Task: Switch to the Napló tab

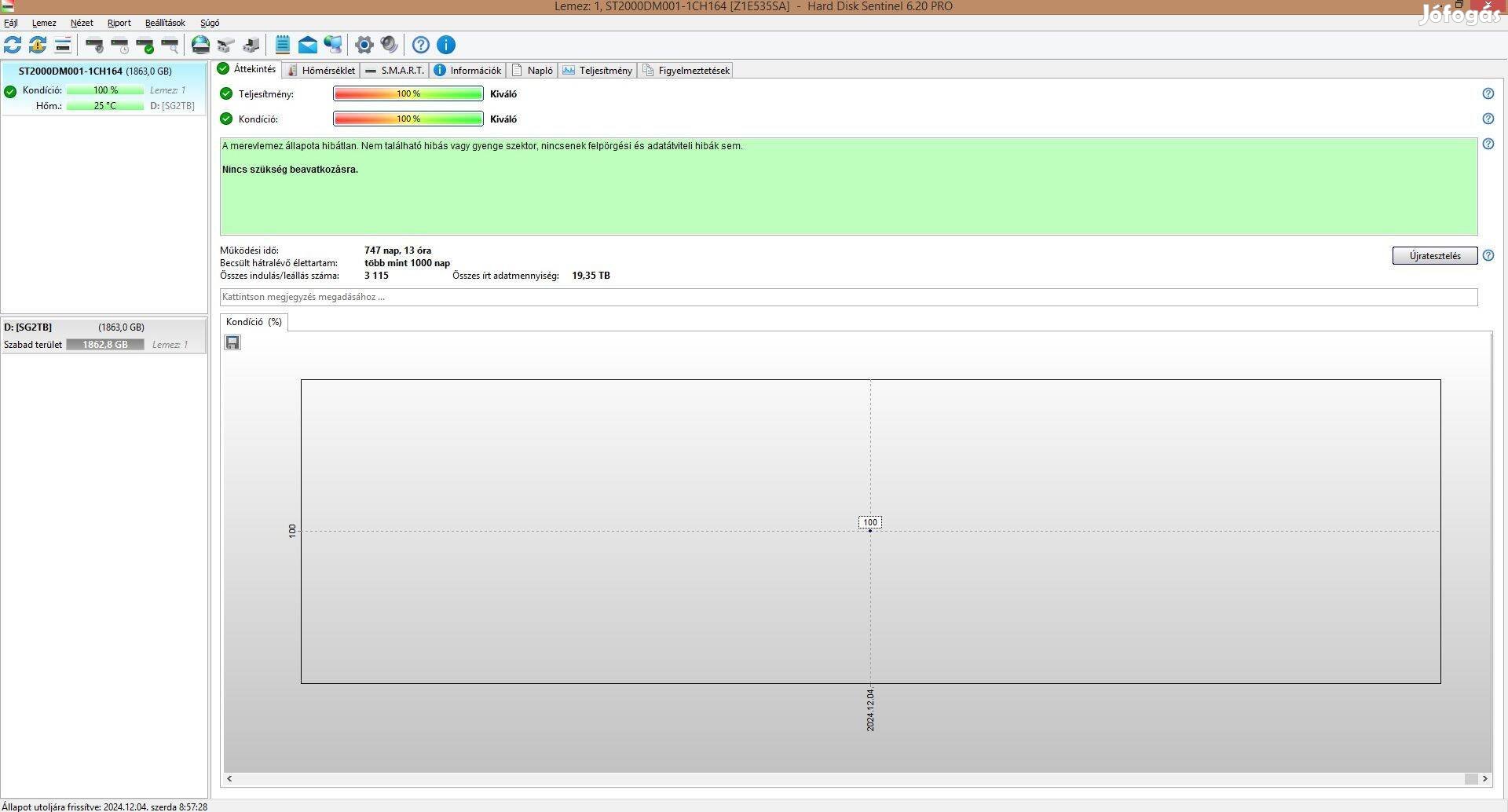Action: (x=532, y=71)
